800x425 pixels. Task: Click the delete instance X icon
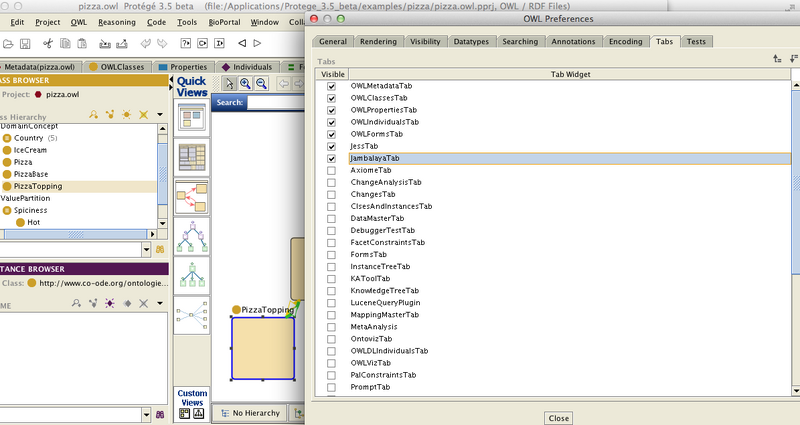(x=144, y=304)
